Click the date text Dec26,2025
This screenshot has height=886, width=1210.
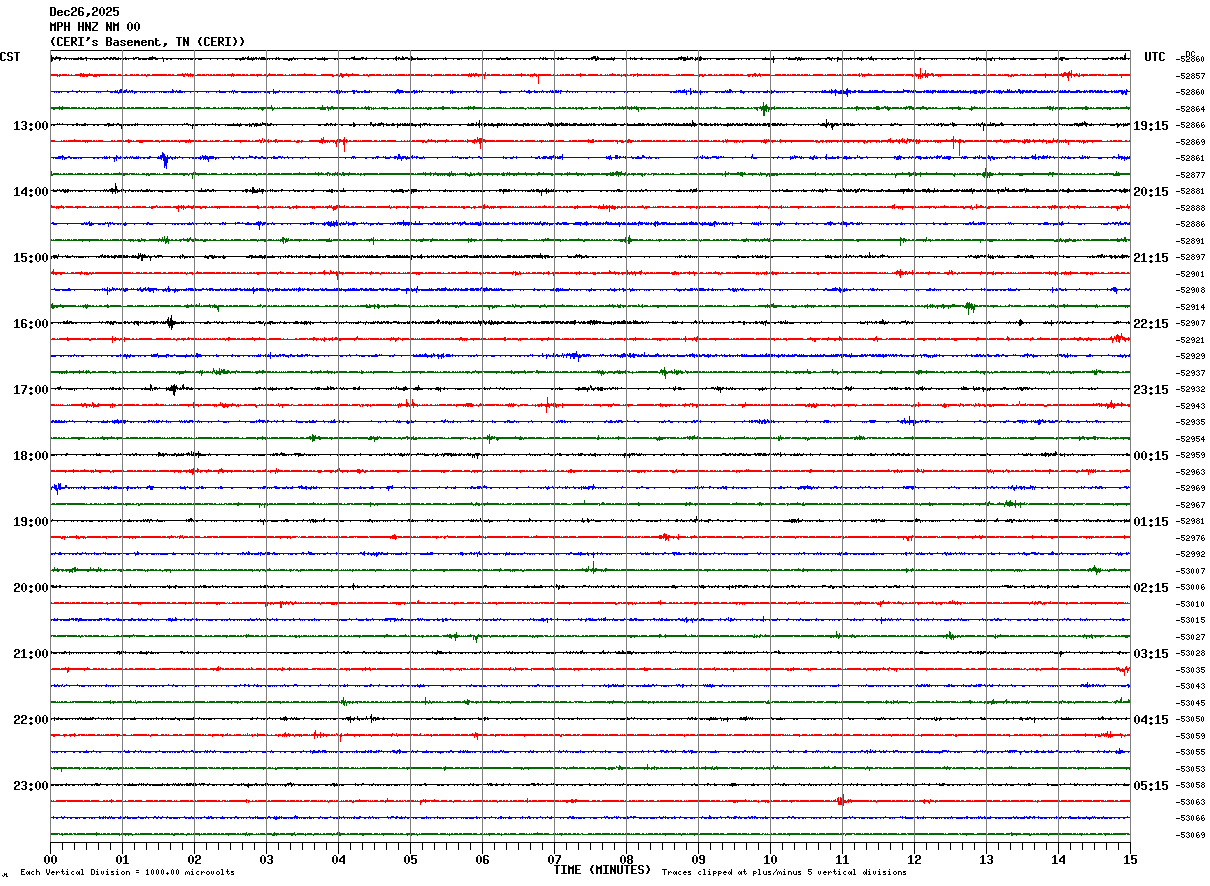click(x=84, y=11)
